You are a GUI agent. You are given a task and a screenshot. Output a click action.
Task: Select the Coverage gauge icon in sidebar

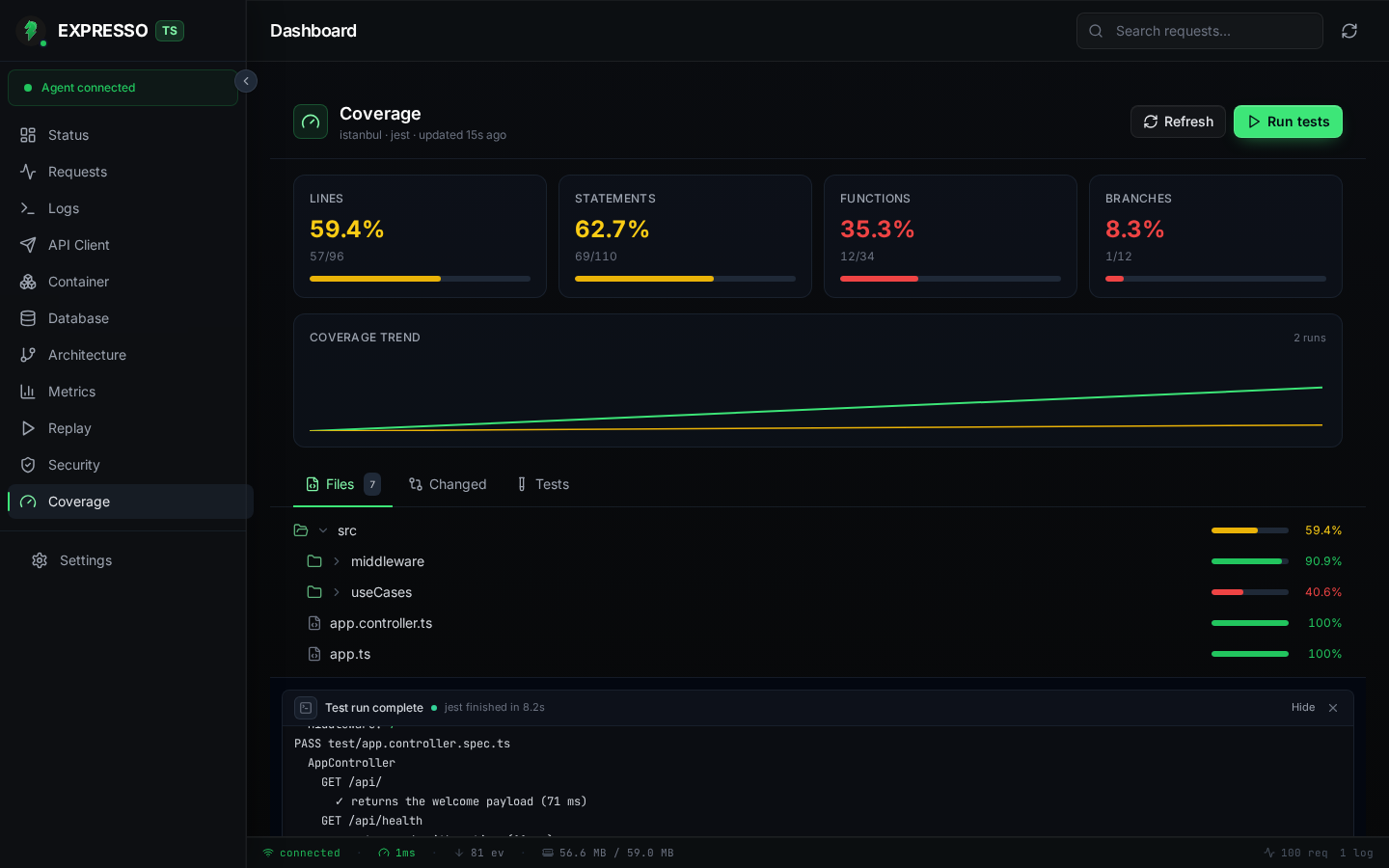tap(28, 502)
